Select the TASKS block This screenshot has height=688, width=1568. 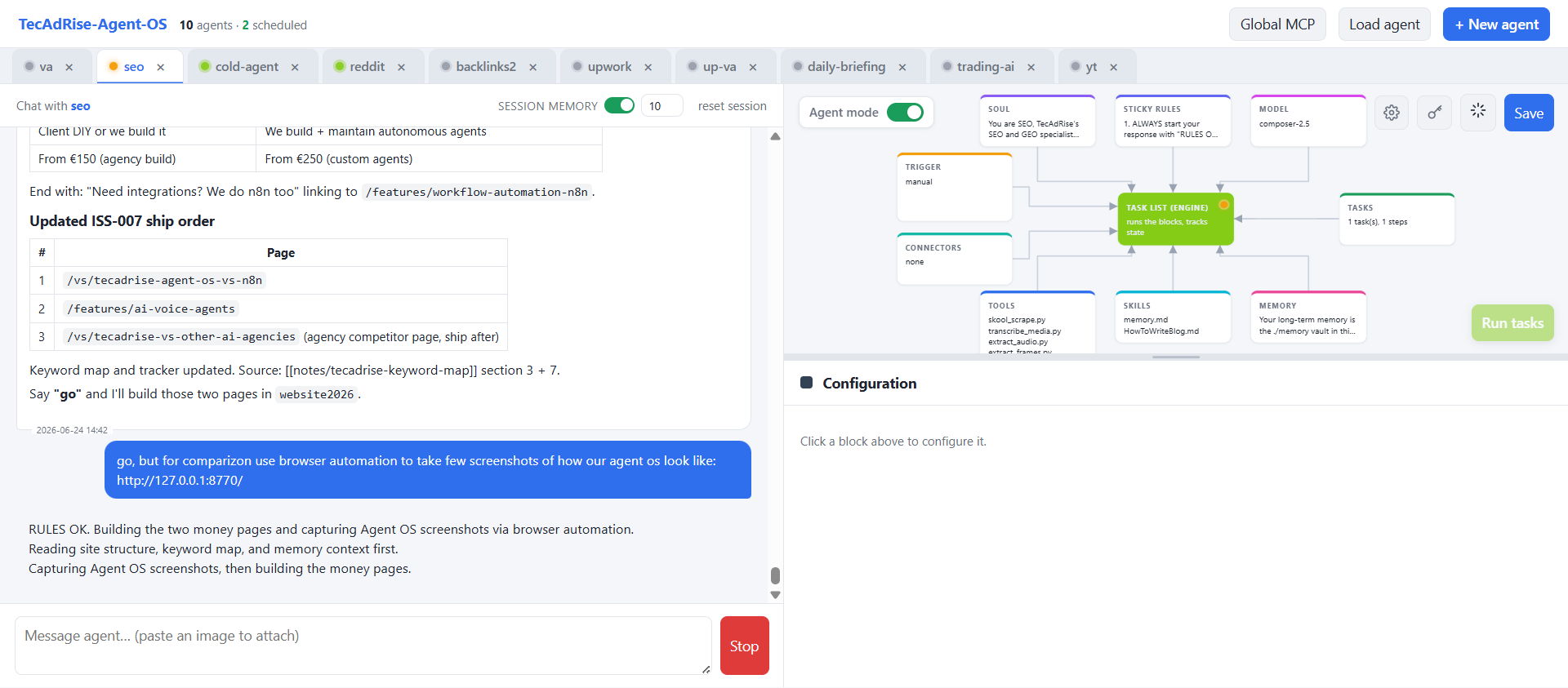pyautogui.click(x=1397, y=219)
